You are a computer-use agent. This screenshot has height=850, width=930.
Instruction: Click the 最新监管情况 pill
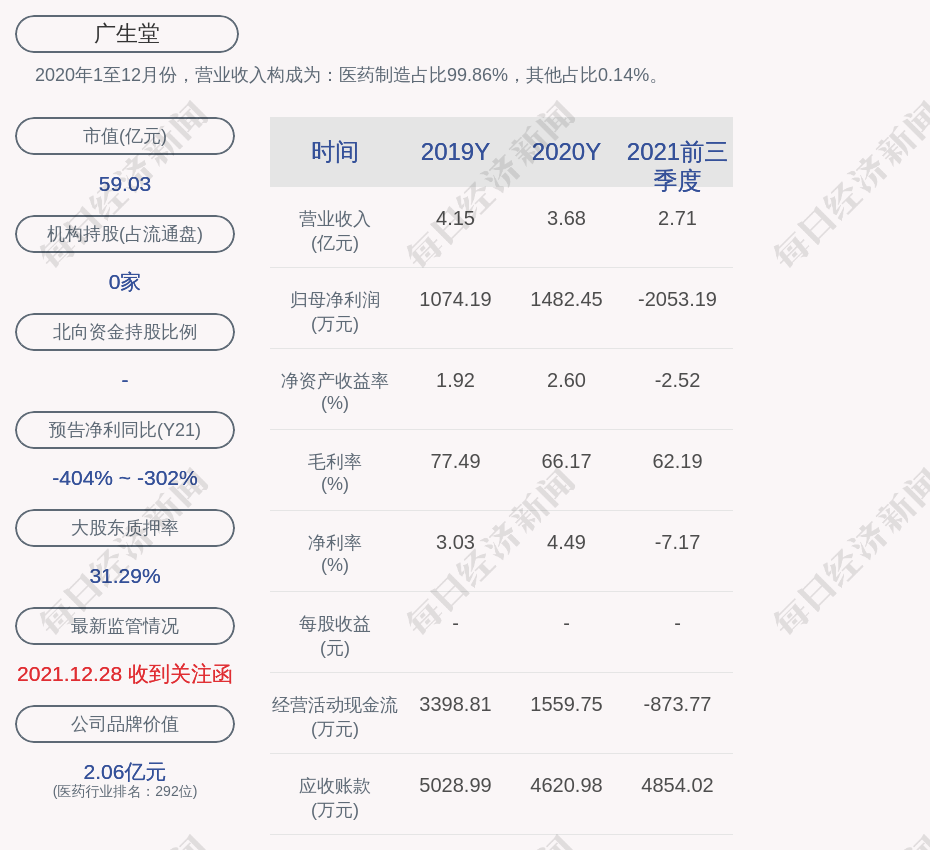tap(125, 626)
